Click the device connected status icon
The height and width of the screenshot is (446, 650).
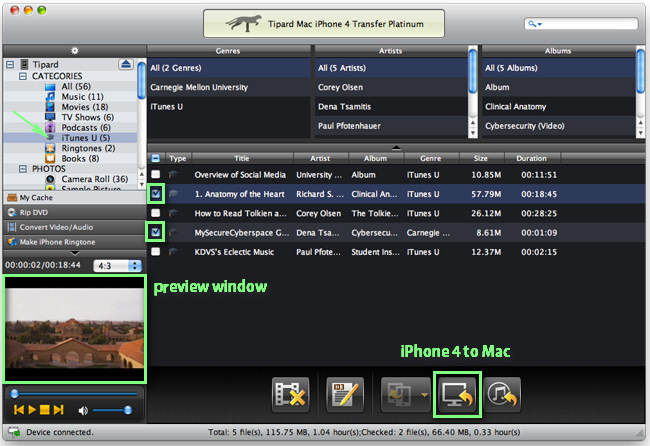[x=15, y=432]
